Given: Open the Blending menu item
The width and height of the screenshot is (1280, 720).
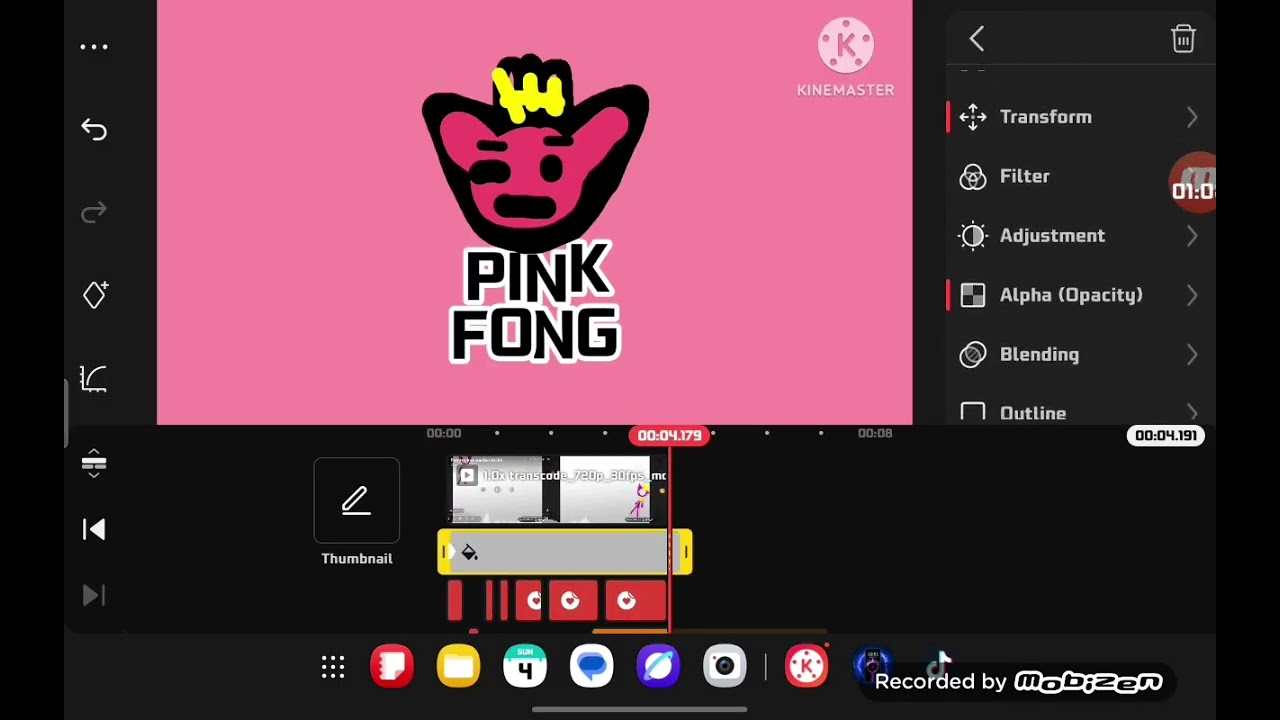Looking at the screenshot, I should pos(1080,355).
